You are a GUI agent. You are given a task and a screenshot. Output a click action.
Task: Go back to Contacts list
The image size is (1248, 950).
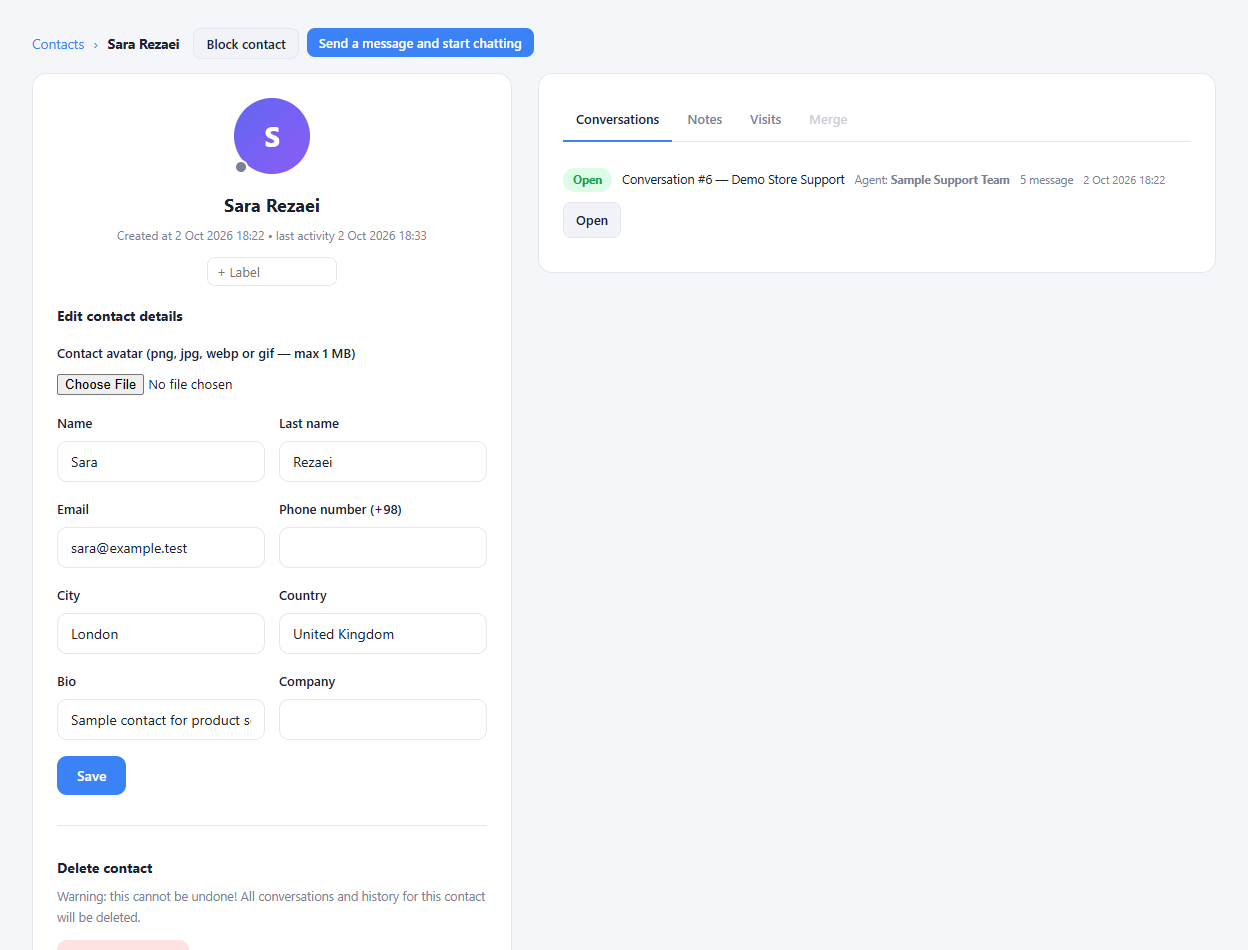tap(58, 44)
